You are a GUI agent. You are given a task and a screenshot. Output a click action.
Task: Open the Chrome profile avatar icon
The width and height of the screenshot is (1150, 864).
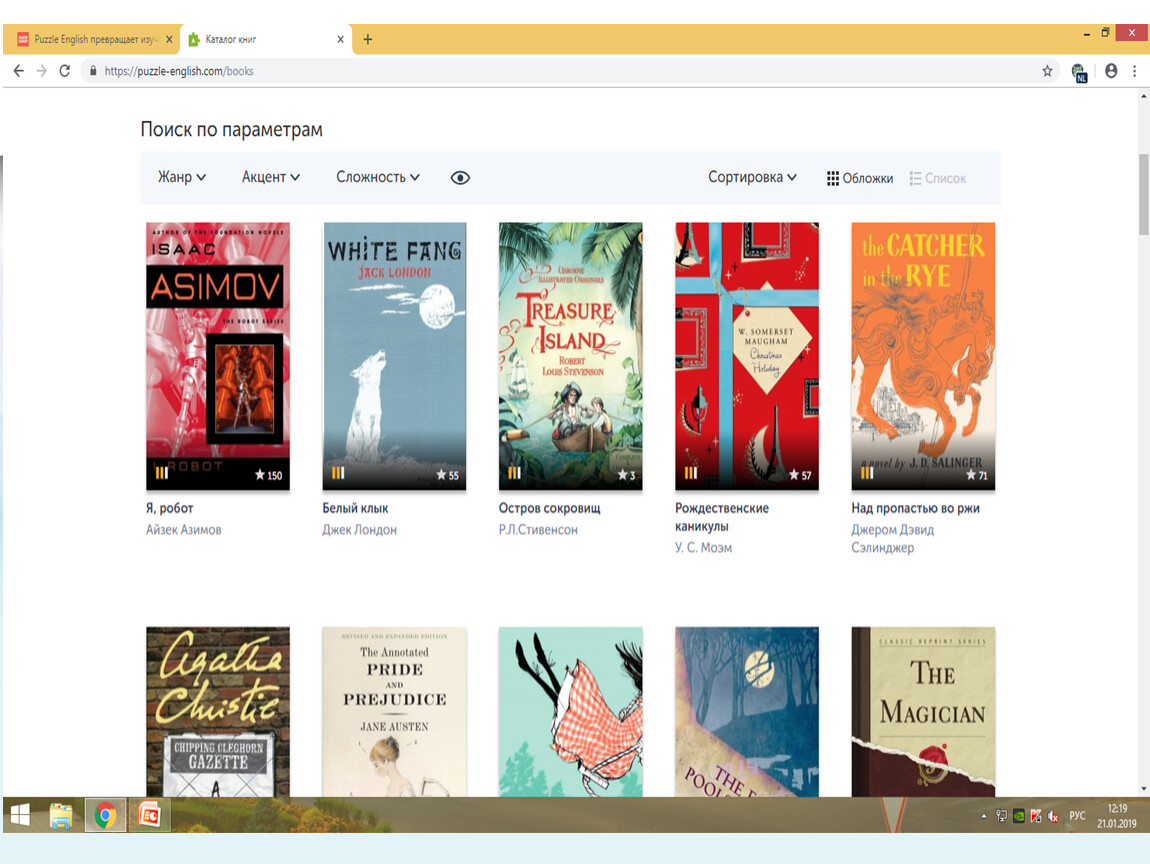click(1111, 71)
